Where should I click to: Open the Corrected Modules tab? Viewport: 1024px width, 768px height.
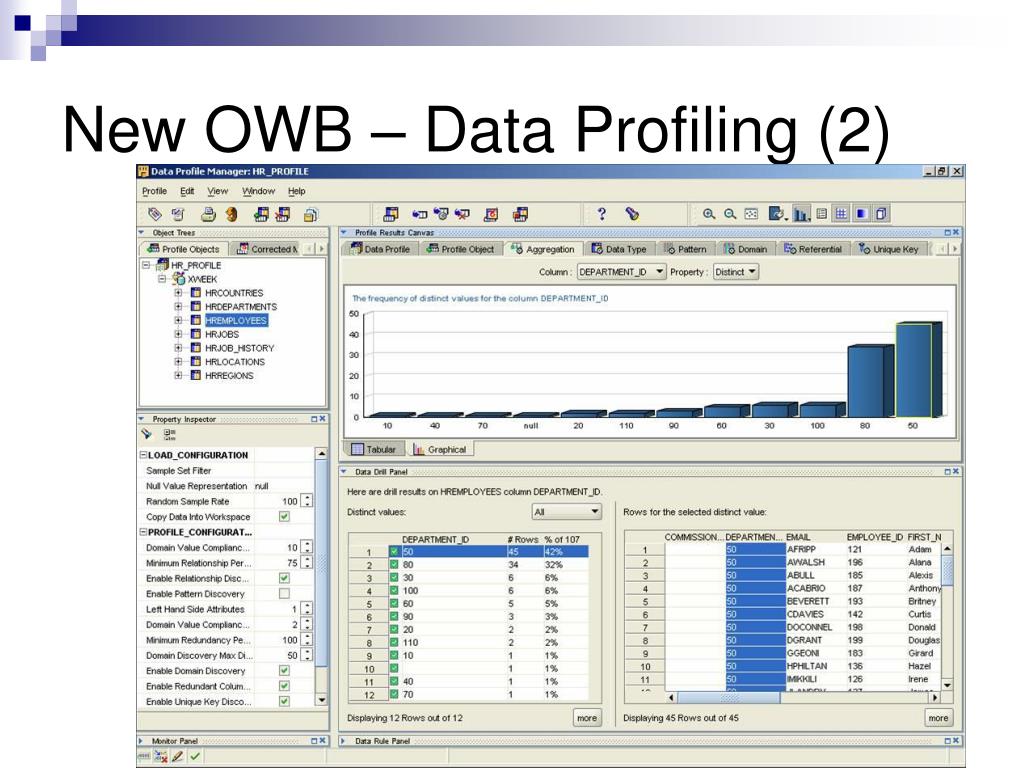(267, 249)
